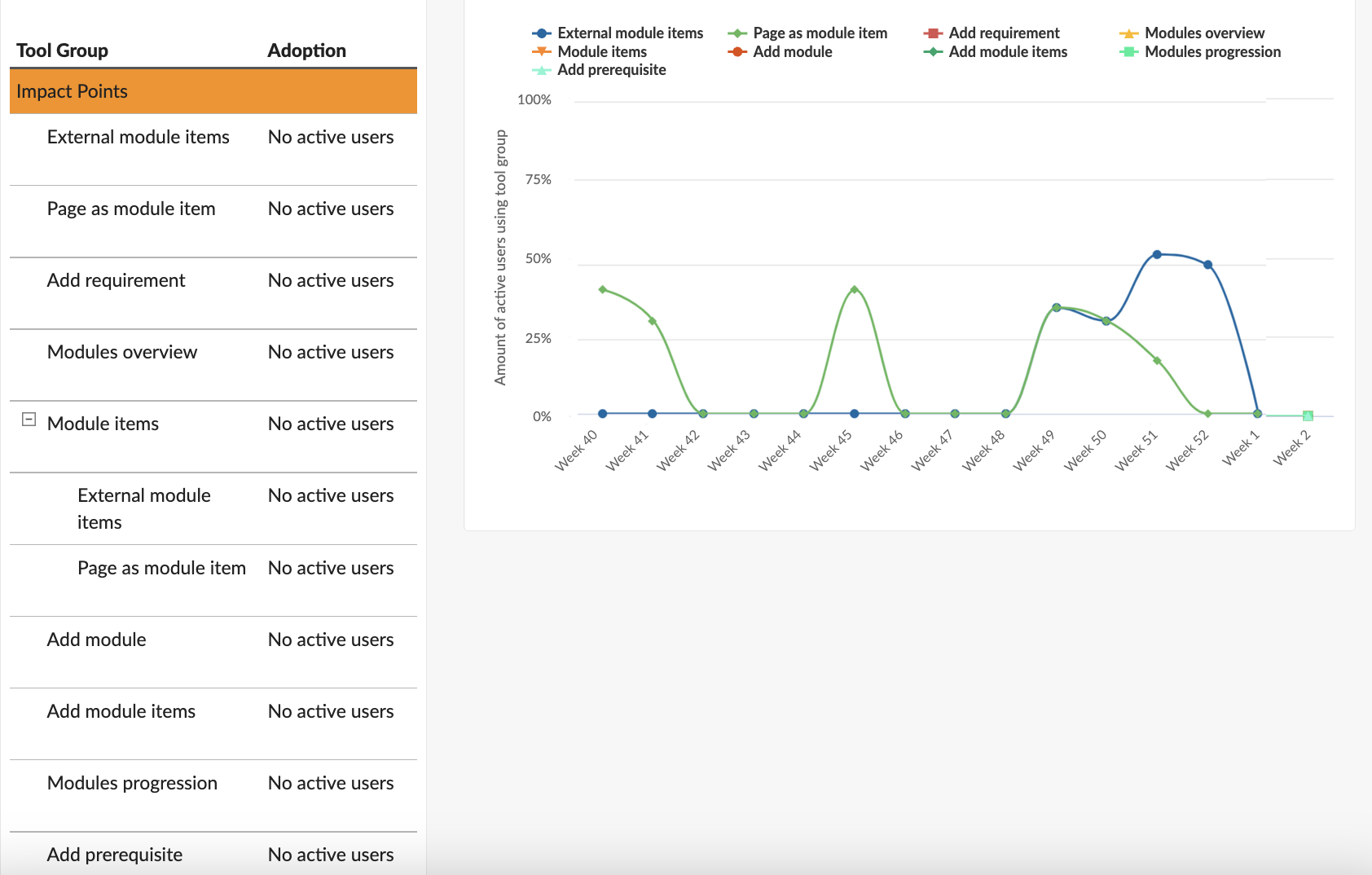
Task: Collapse the Module items row
Action: [x=29, y=420]
